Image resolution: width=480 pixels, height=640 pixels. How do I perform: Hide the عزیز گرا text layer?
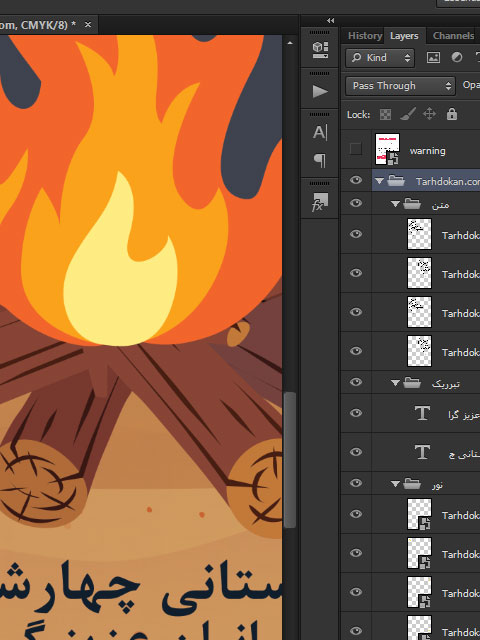pos(356,413)
